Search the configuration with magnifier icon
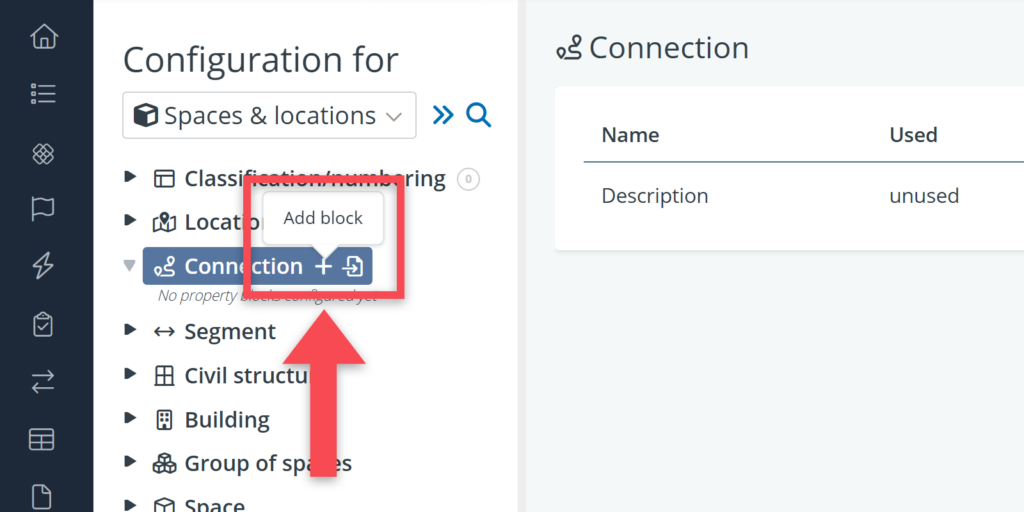The image size is (1024, 512). tap(479, 116)
